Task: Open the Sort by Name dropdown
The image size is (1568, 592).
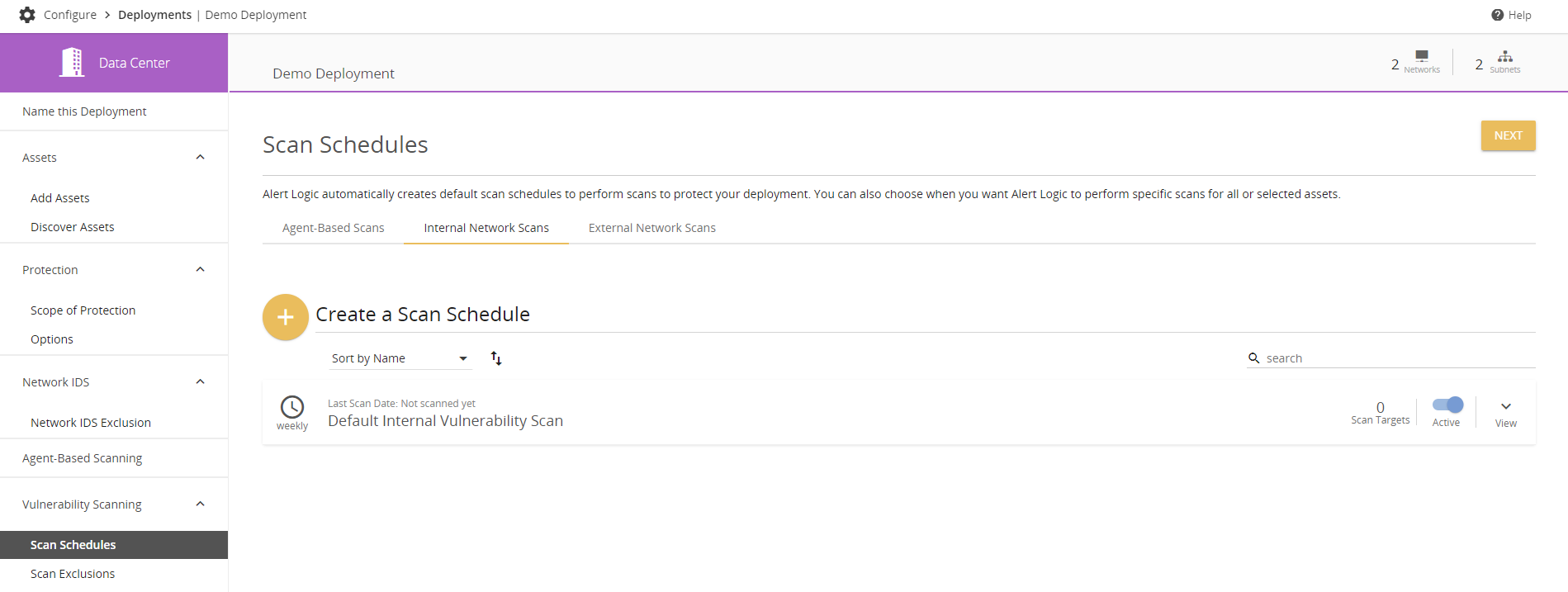Action: click(x=400, y=358)
